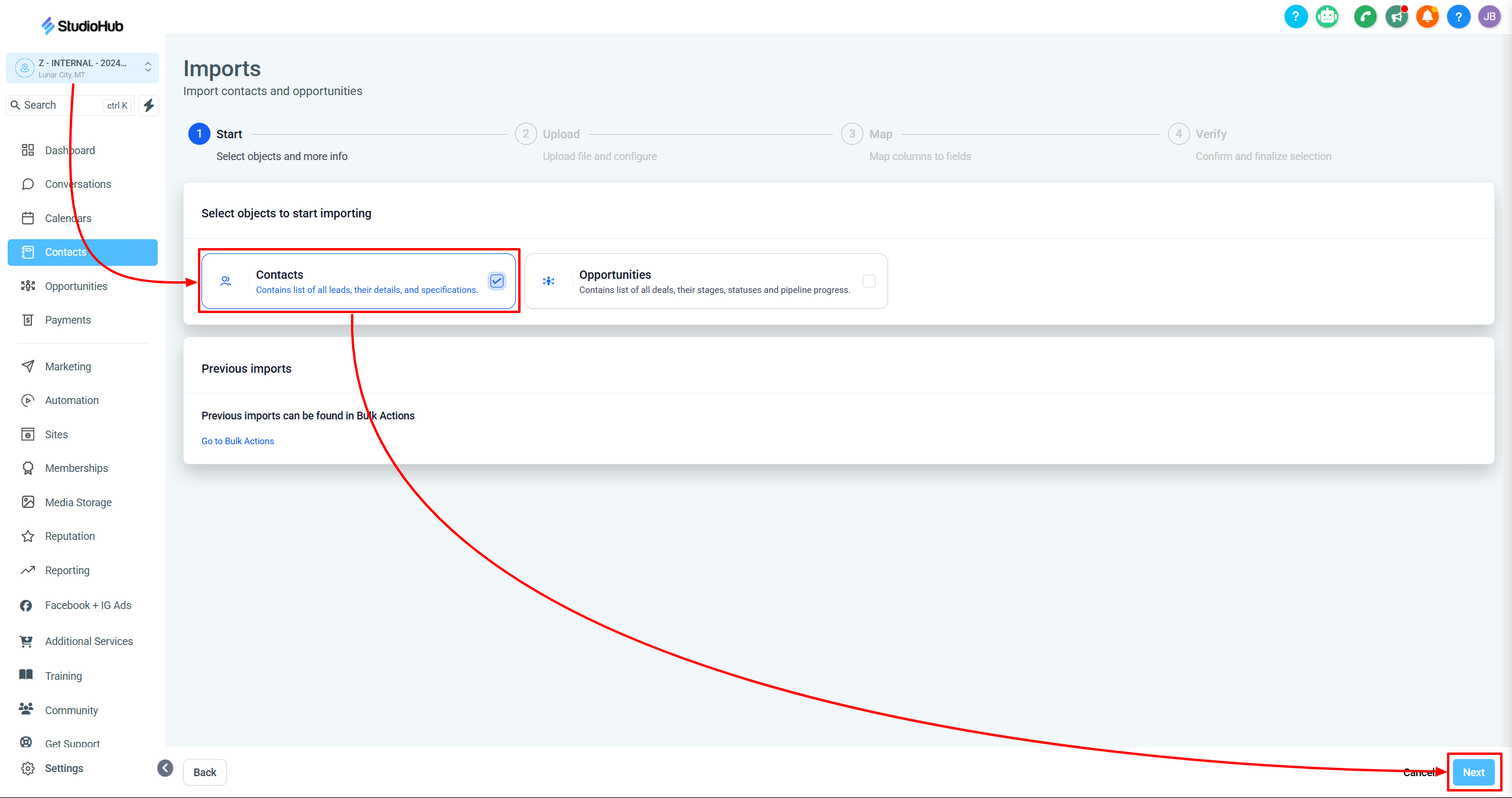1512x798 pixels.
Task: Open the green chatbot assistant icon
Action: pyautogui.click(x=1328, y=17)
